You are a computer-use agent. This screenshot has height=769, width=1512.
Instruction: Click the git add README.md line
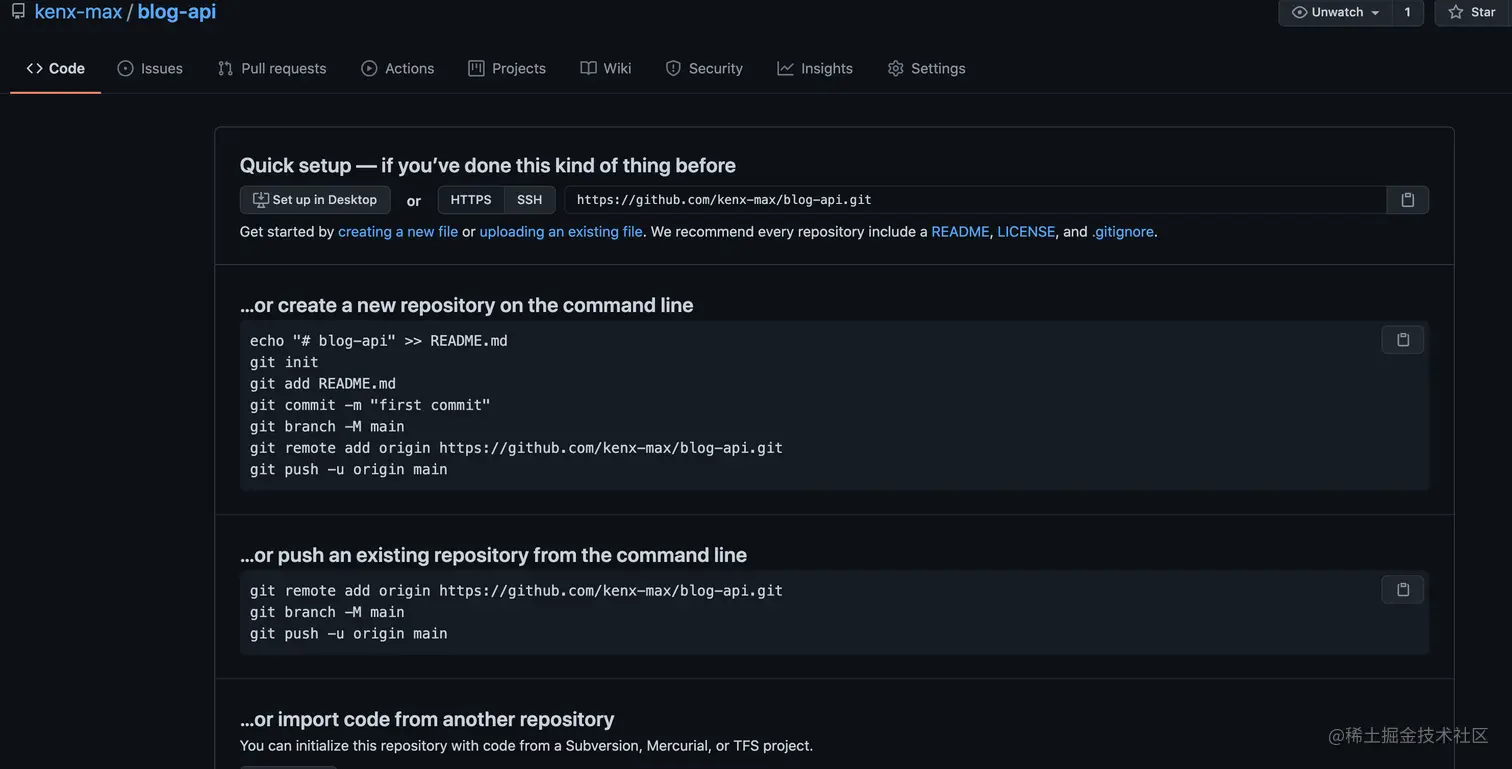pos(323,384)
